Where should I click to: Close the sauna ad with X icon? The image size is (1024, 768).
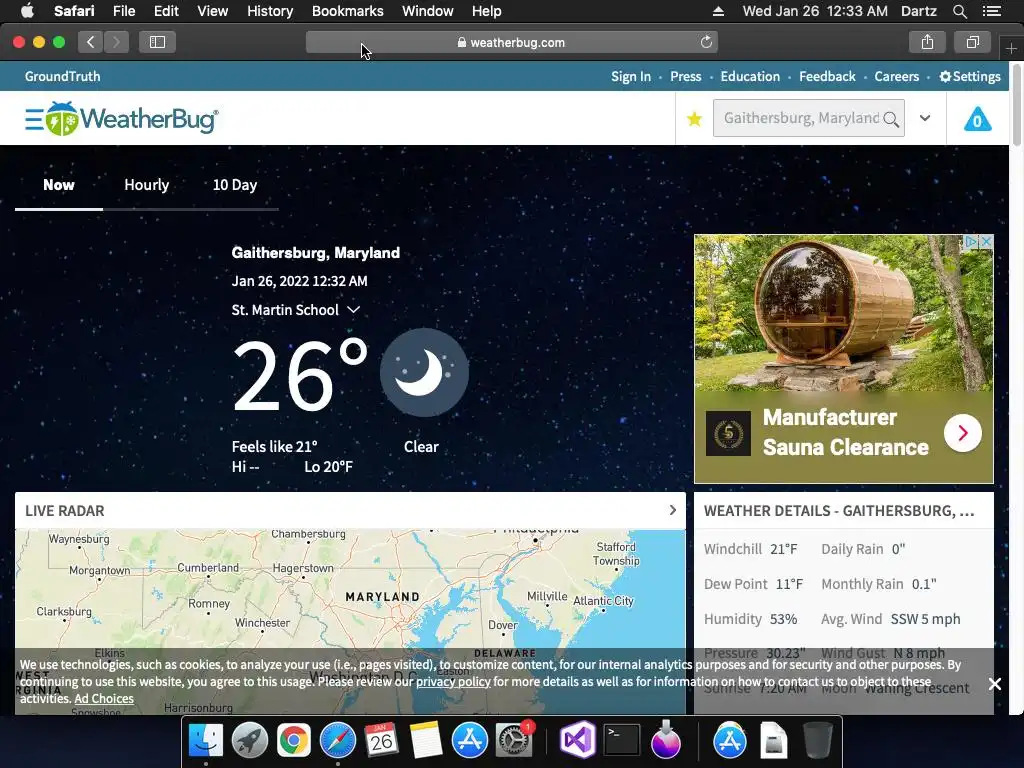click(x=987, y=242)
